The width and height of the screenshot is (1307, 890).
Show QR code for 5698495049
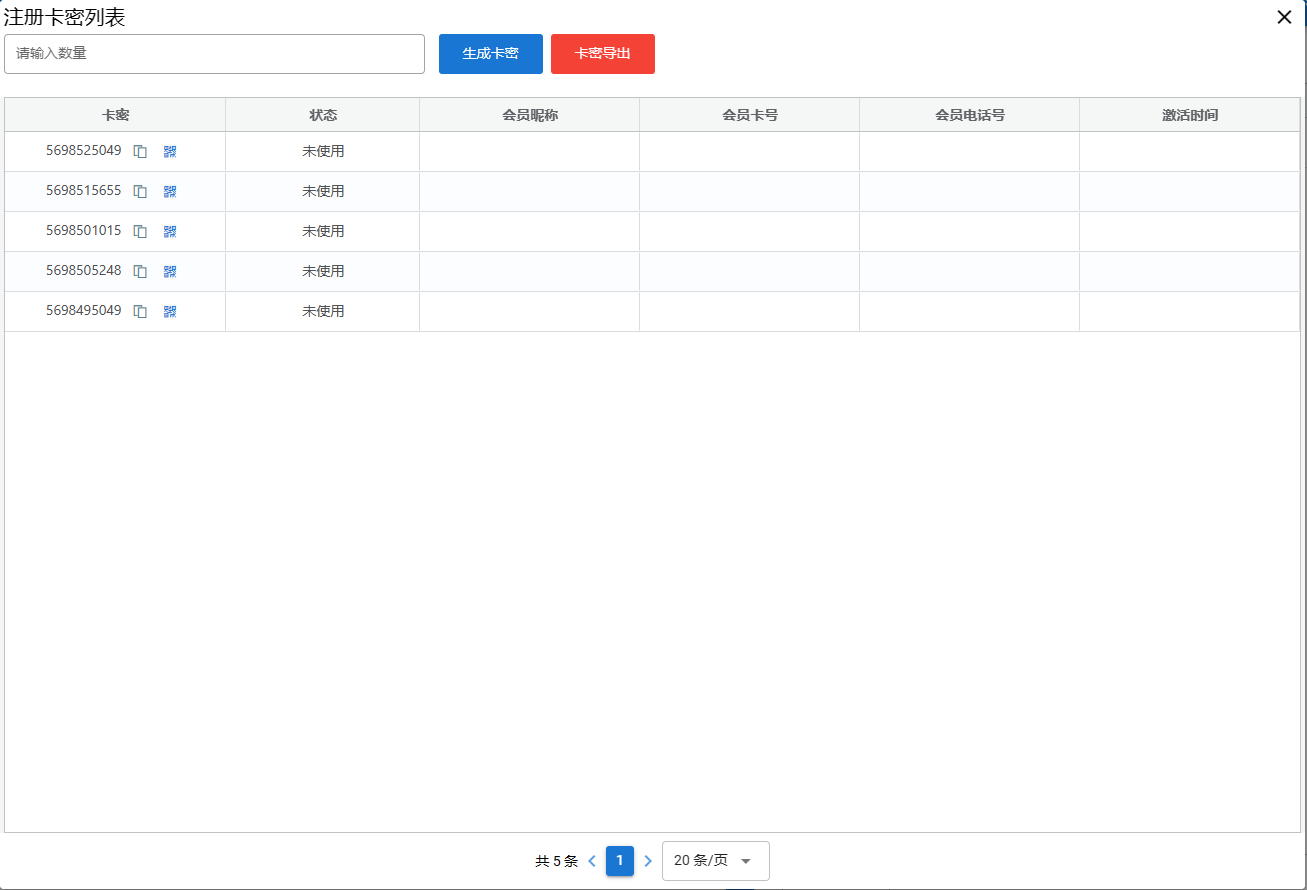coord(170,312)
